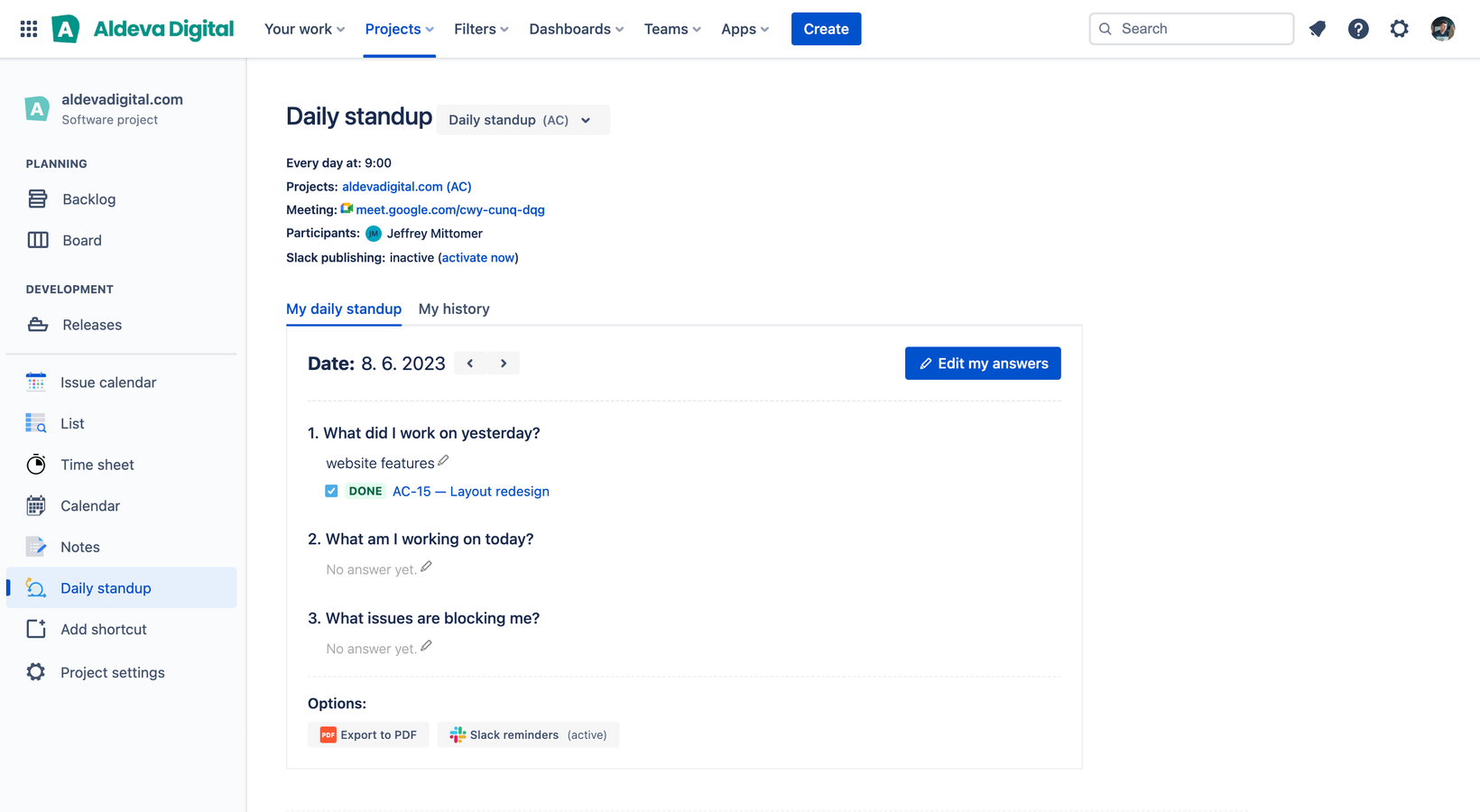Go to next standup date

pos(504,364)
